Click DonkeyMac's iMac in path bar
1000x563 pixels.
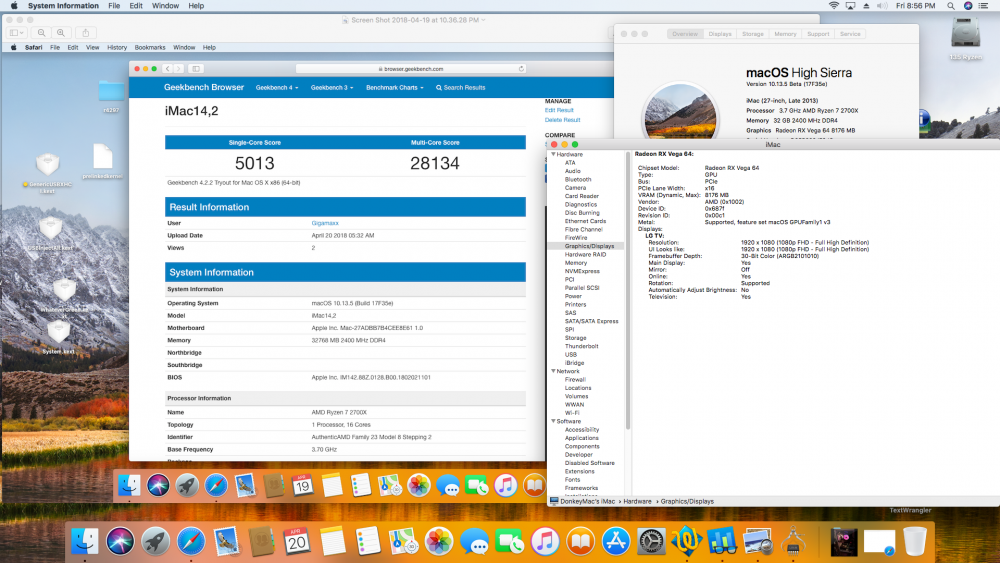(x=582, y=501)
